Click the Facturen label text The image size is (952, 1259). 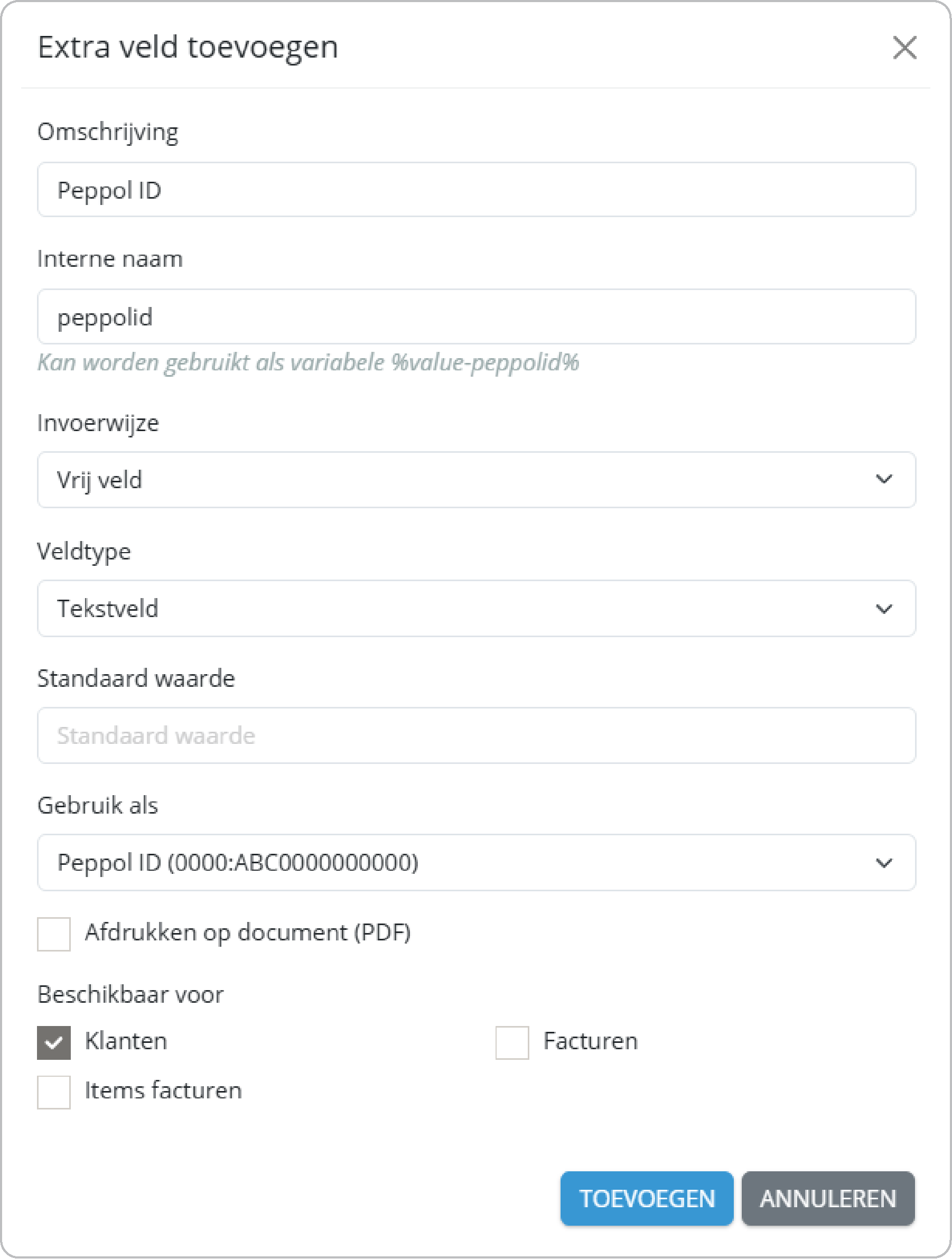pos(590,1041)
